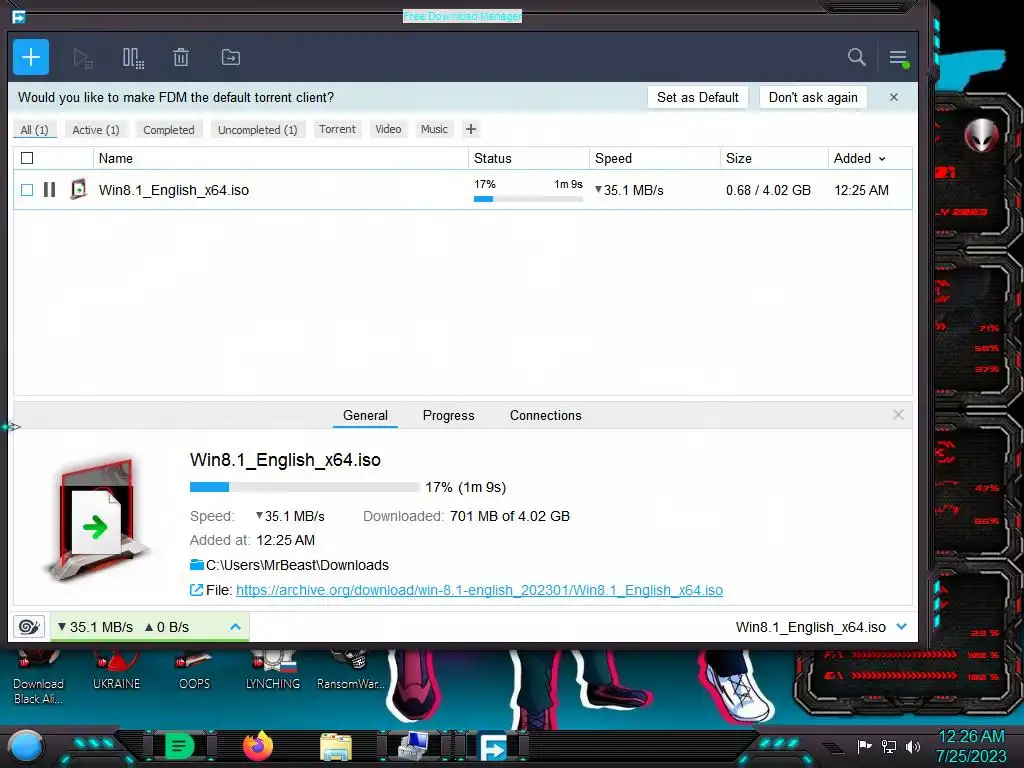Open File Explorer from the taskbar
The image size is (1024, 768).
(x=336, y=747)
